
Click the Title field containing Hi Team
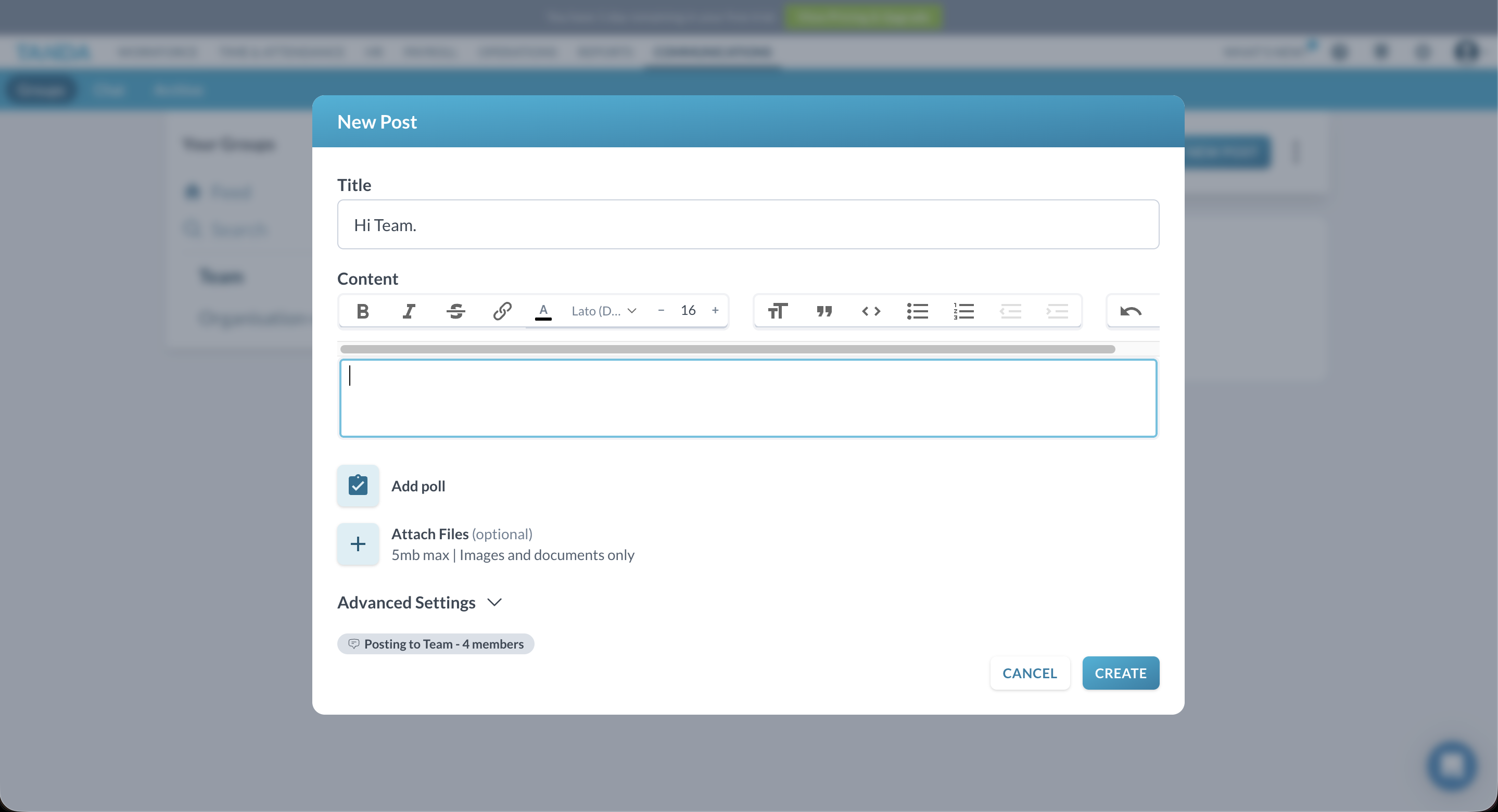(x=748, y=224)
